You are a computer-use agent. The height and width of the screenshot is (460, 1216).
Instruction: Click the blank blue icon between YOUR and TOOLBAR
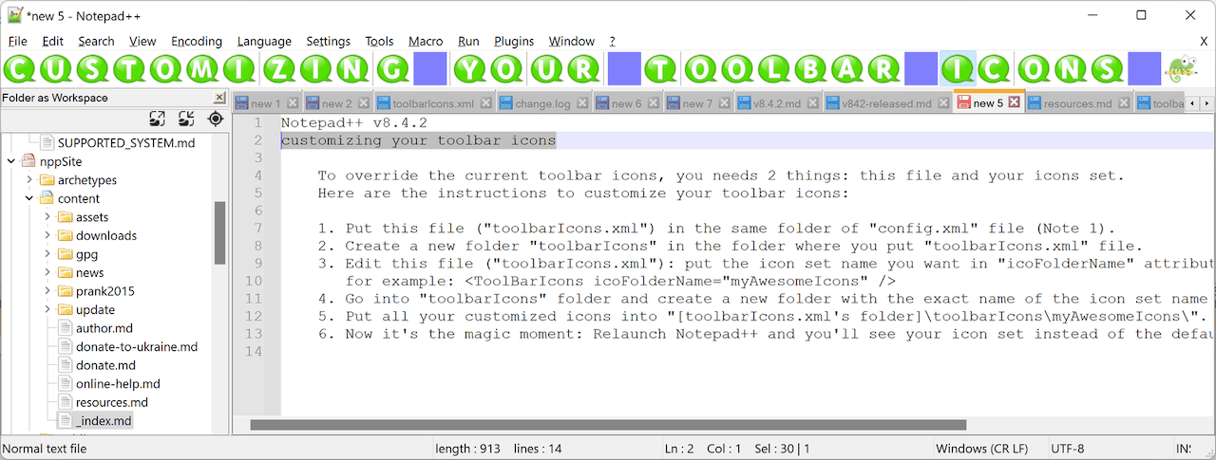(624, 69)
